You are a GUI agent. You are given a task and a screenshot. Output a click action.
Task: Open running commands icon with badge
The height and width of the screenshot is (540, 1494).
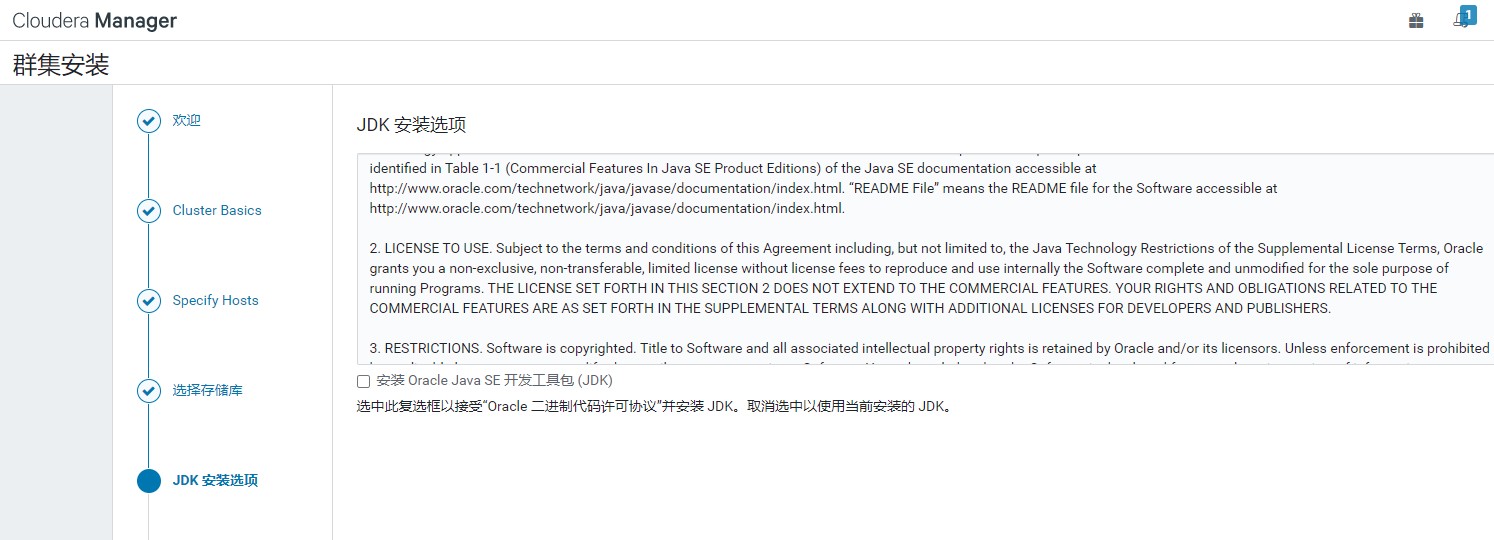(x=1462, y=20)
